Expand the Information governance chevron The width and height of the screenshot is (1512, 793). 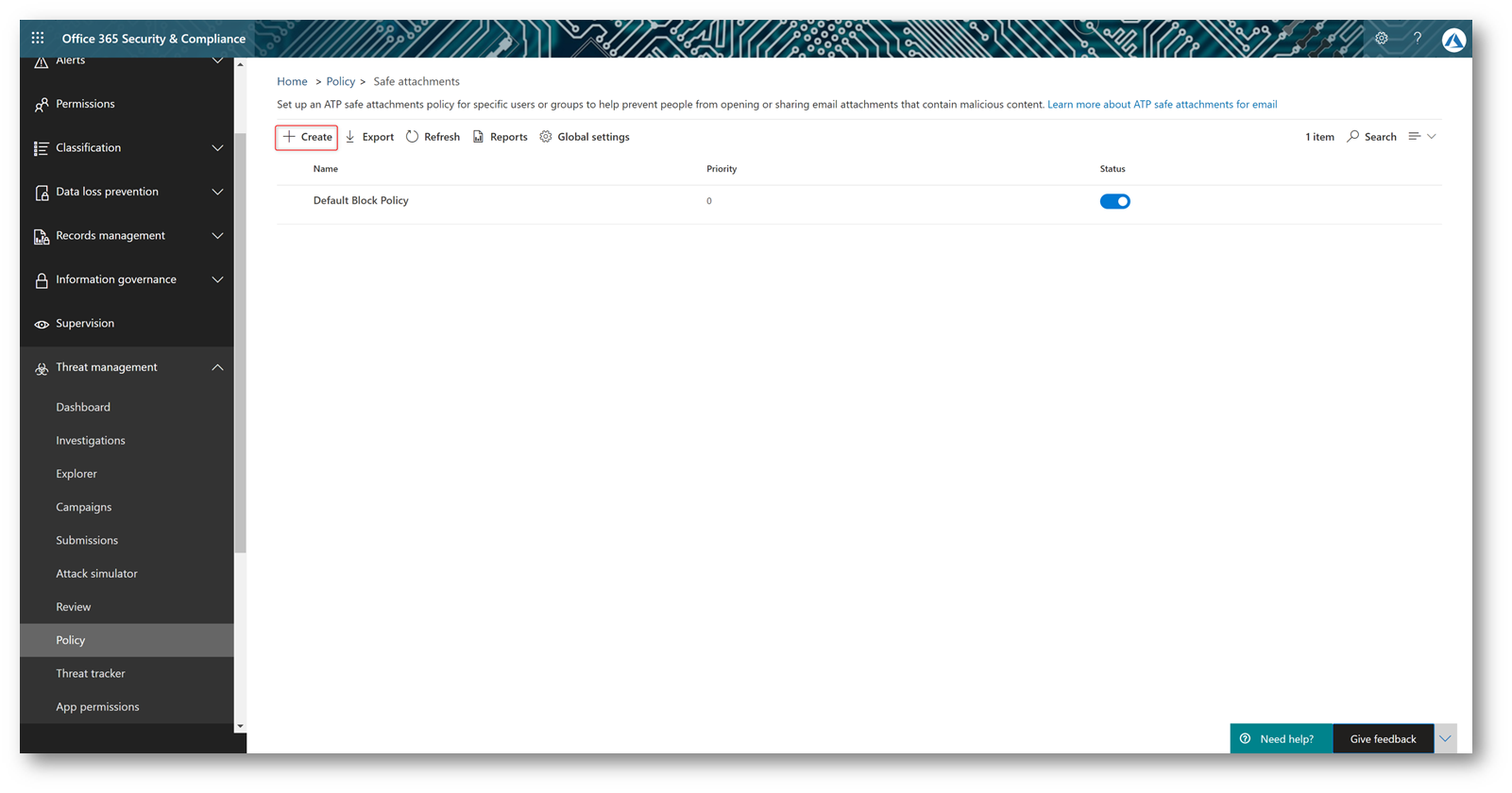217,279
